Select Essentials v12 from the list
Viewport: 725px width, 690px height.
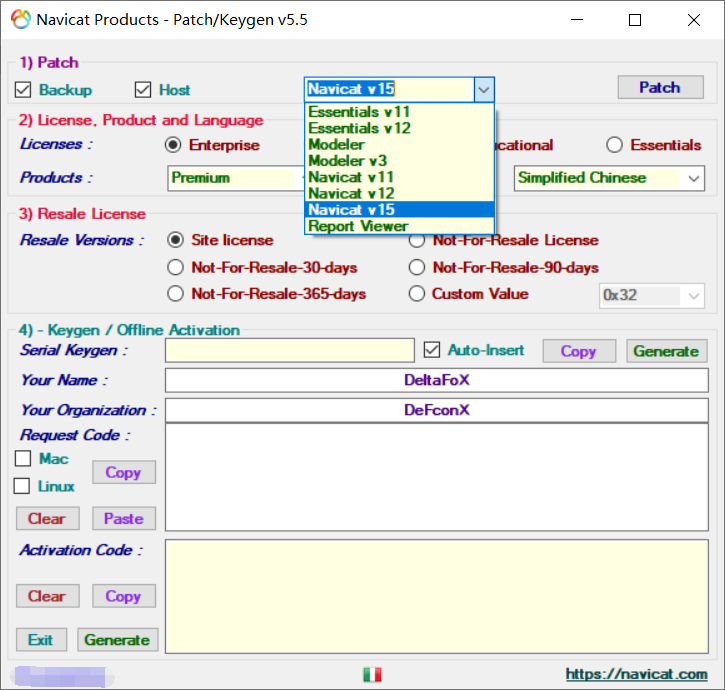pos(399,128)
